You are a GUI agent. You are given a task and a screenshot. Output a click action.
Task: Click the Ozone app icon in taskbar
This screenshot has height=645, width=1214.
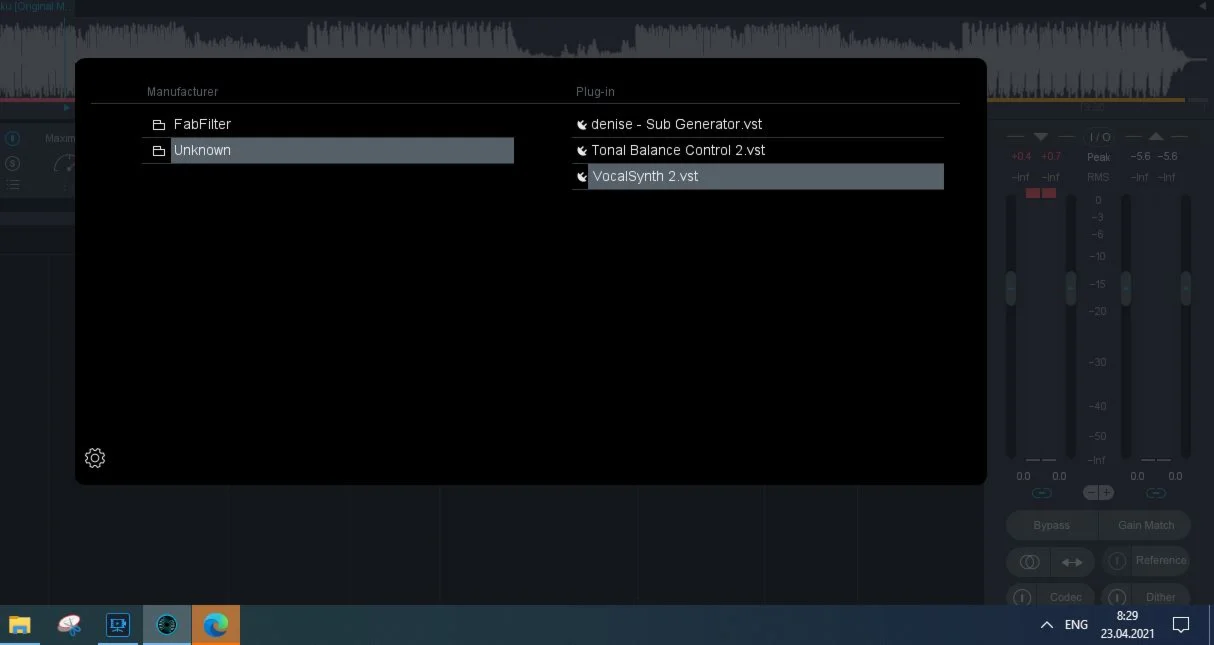click(x=167, y=625)
